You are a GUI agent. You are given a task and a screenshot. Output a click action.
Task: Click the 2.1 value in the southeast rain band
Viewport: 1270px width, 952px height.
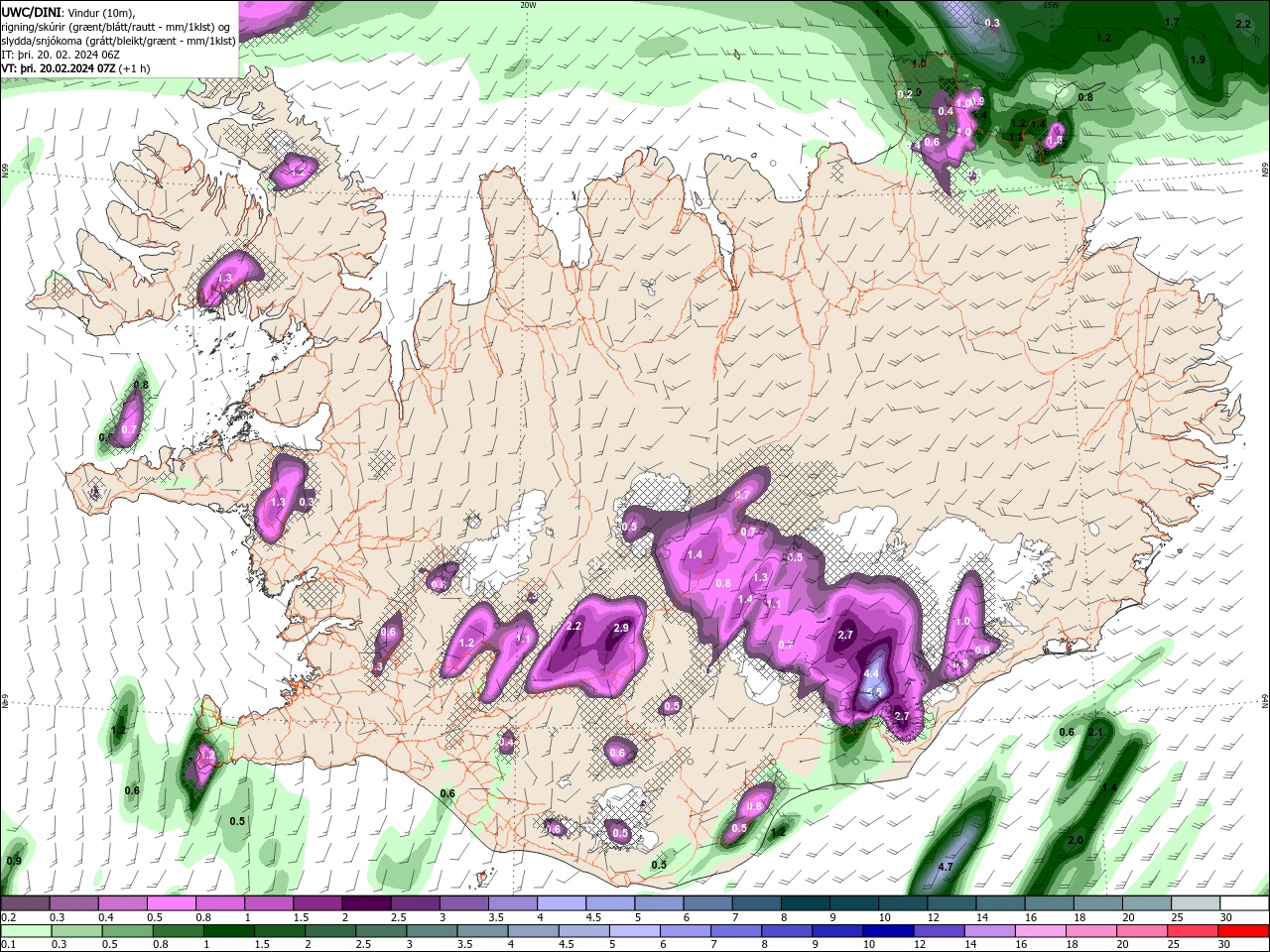tap(1096, 732)
